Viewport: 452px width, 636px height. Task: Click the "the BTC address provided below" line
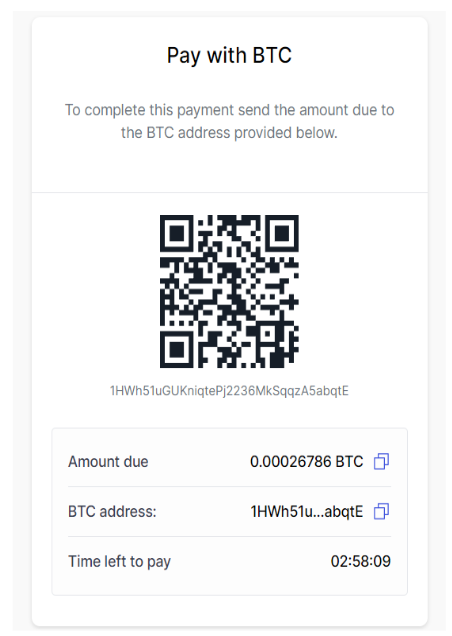click(x=229, y=133)
